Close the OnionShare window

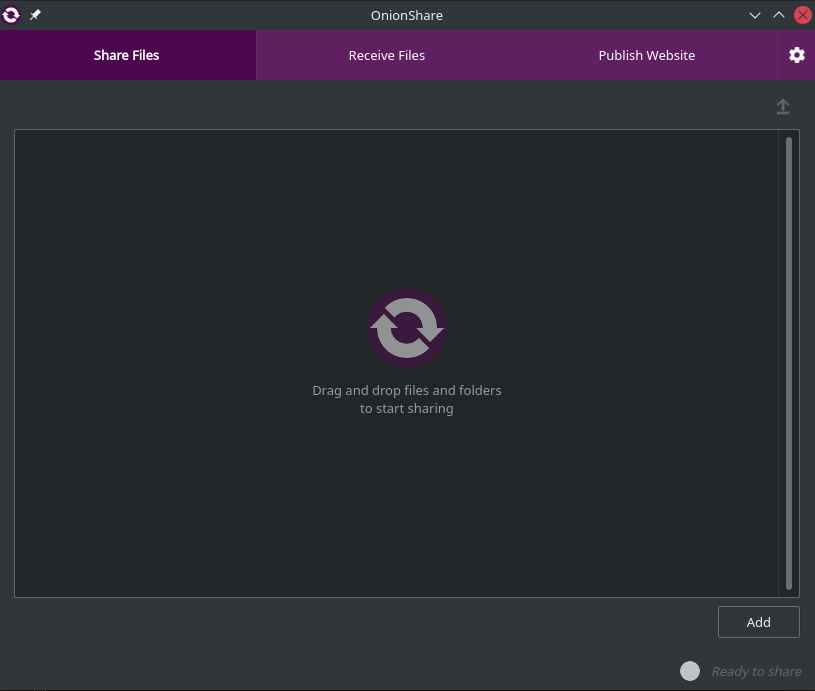pyautogui.click(x=803, y=15)
